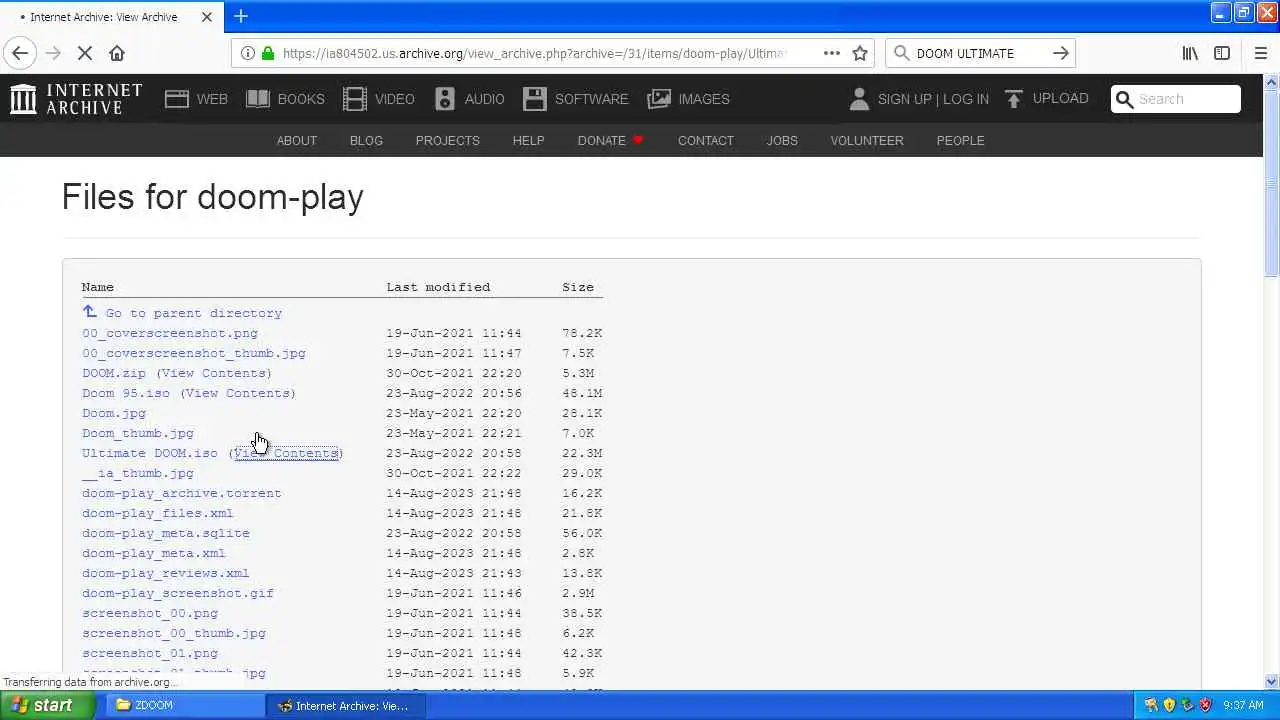The width and height of the screenshot is (1280, 720).
Task: Click the DONATE link
Action: pyautogui.click(x=610, y=140)
